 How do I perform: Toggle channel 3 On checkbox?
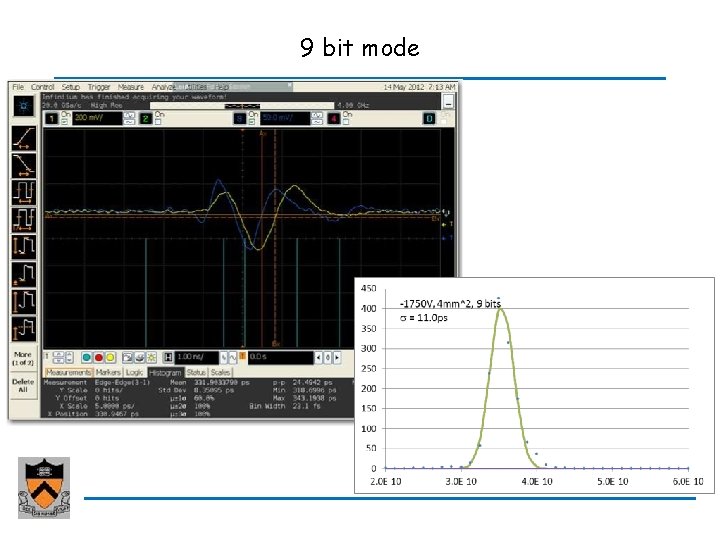[252, 122]
